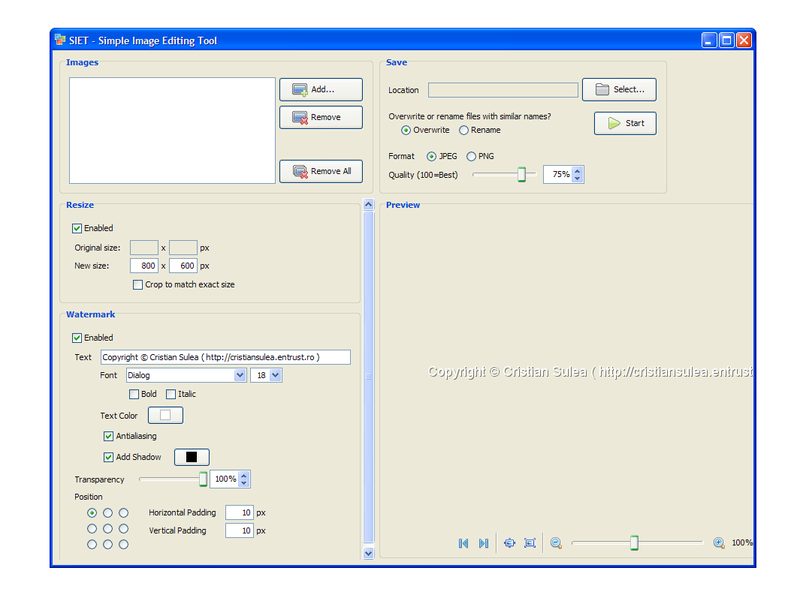Select the bottom-right watermark position radio

coord(123,545)
